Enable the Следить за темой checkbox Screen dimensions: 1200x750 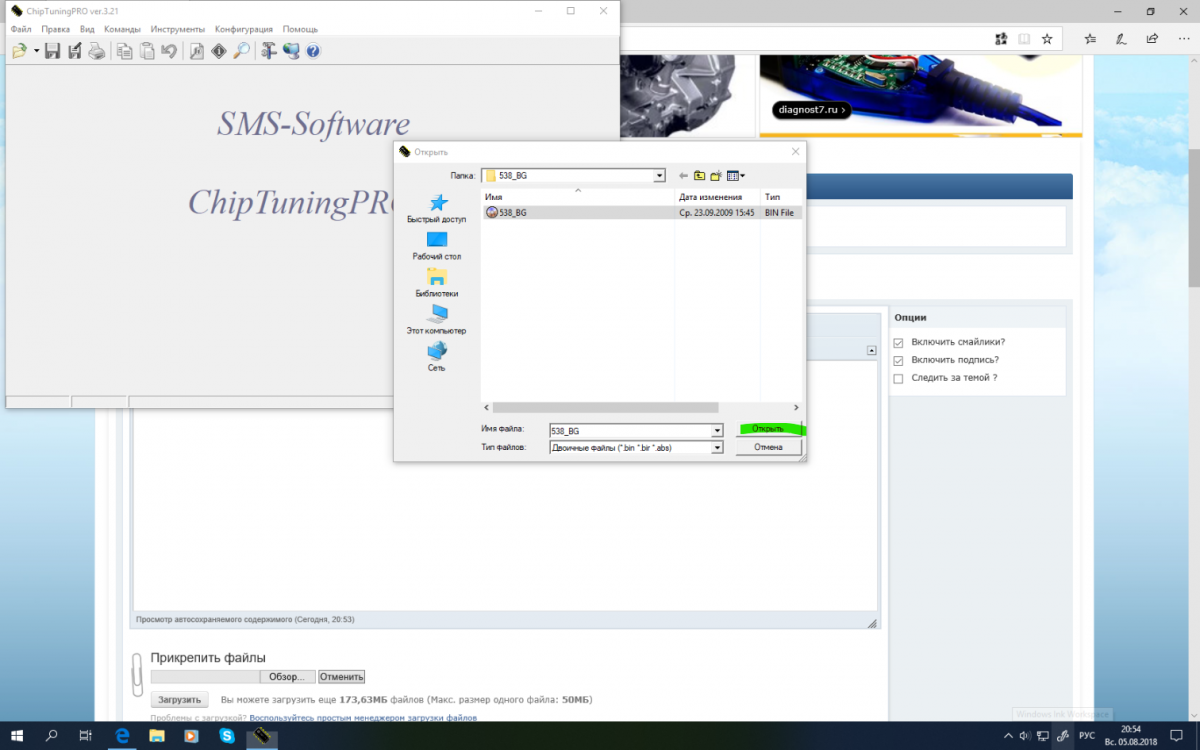coord(898,379)
